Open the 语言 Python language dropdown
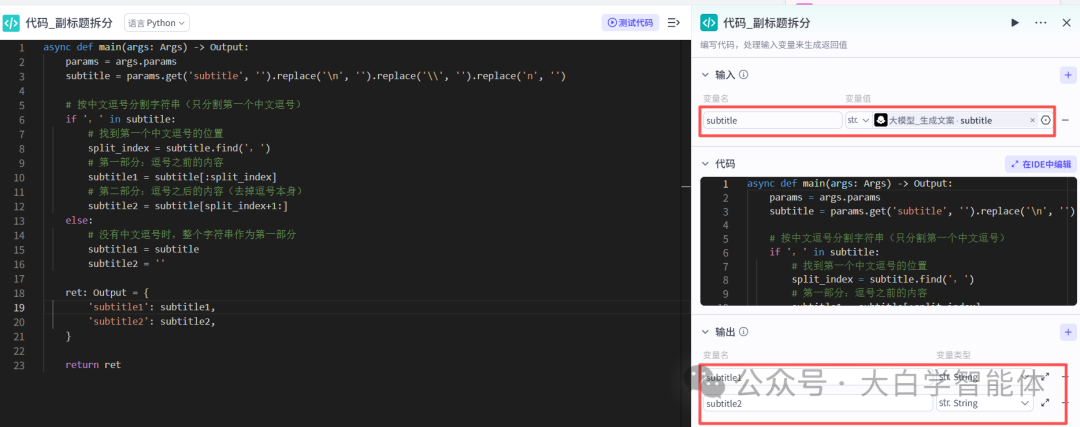The height and width of the screenshot is (427, 1080). (x=157, y=23)
